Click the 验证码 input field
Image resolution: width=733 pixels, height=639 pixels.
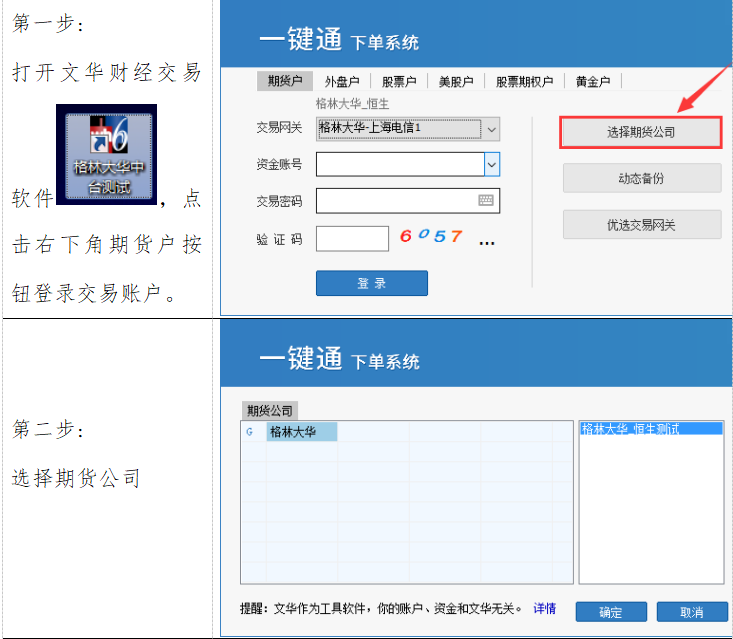point(352,238)
